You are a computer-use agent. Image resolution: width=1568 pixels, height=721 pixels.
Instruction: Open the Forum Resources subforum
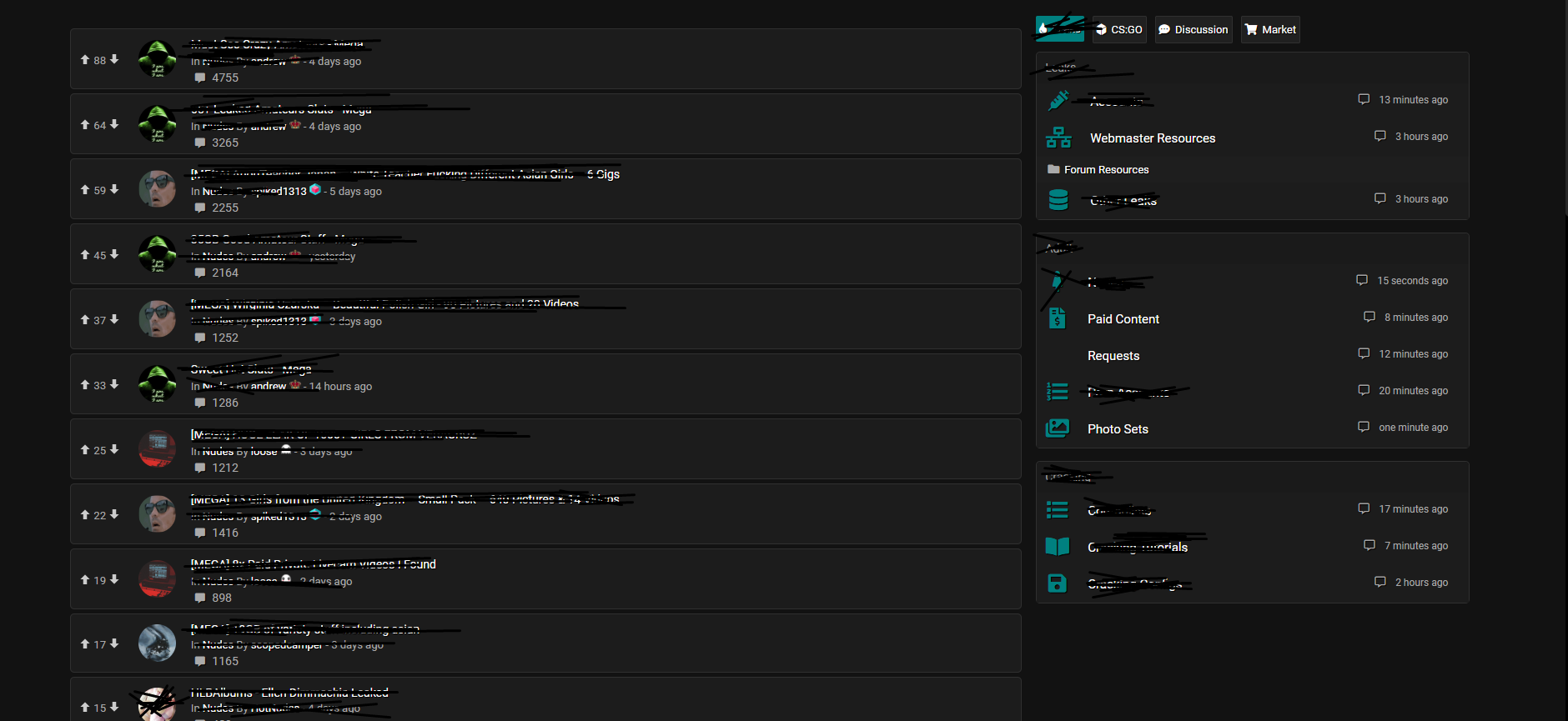[1106, 170]
